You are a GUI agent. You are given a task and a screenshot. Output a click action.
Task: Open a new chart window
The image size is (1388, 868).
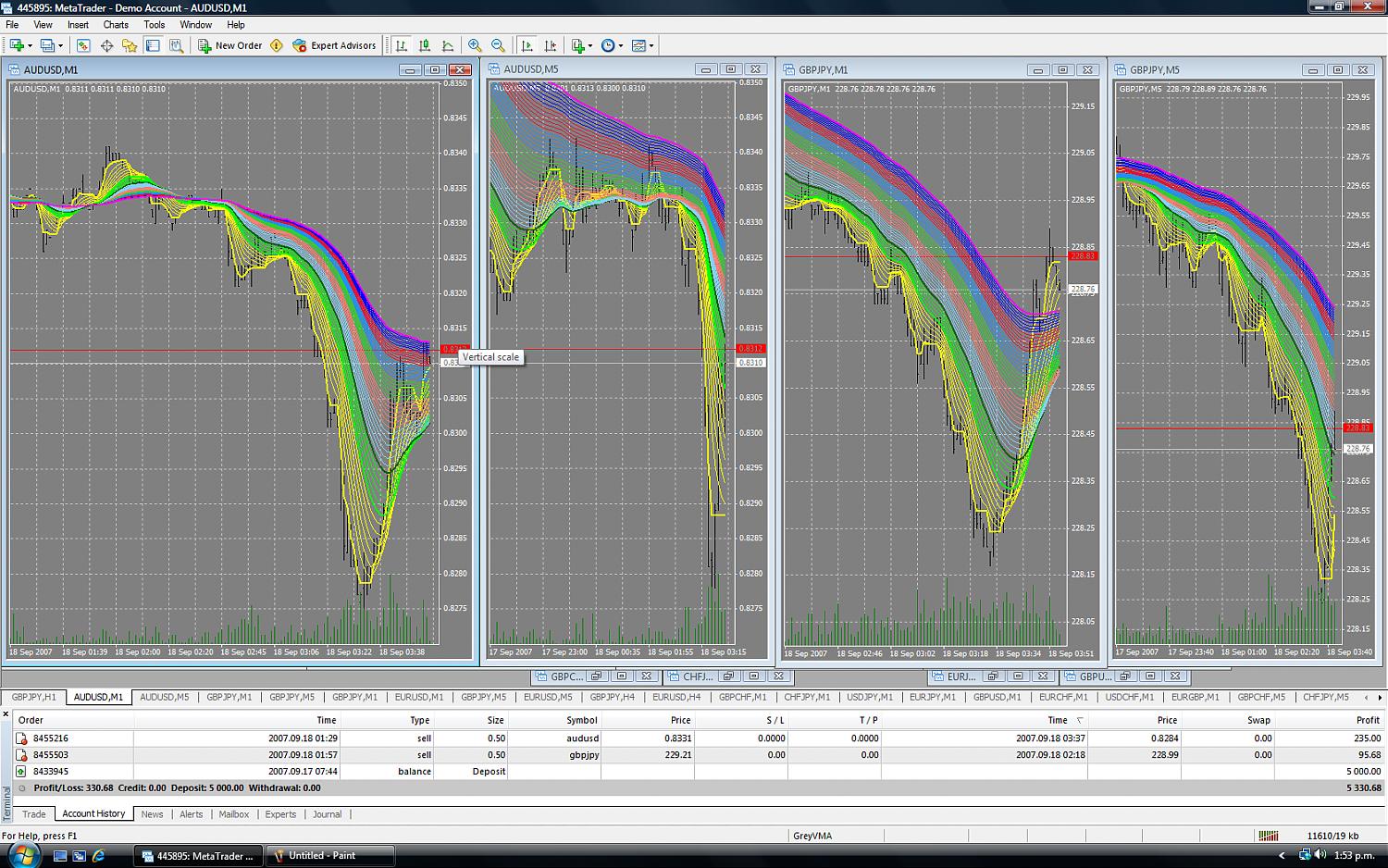tap(17, 45)
